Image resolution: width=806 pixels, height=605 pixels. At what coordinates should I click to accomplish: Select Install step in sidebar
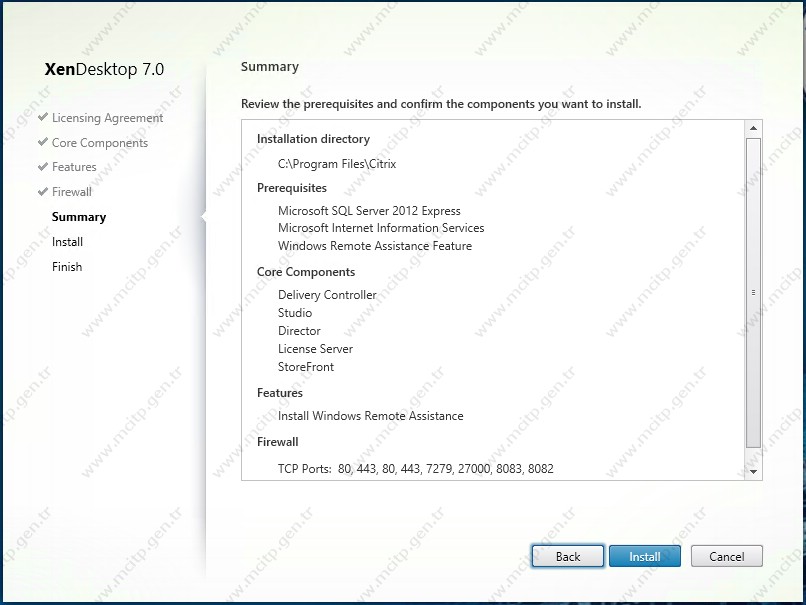(x=67, y=242)
